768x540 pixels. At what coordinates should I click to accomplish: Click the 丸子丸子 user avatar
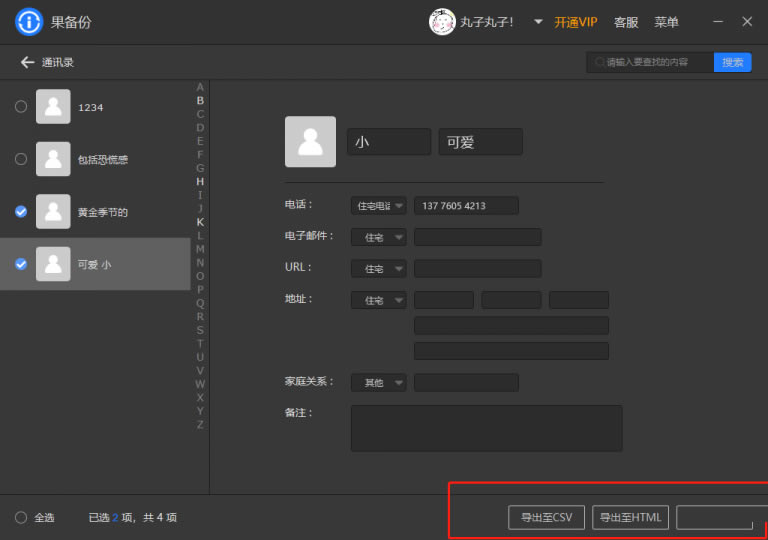click(442, 22)
